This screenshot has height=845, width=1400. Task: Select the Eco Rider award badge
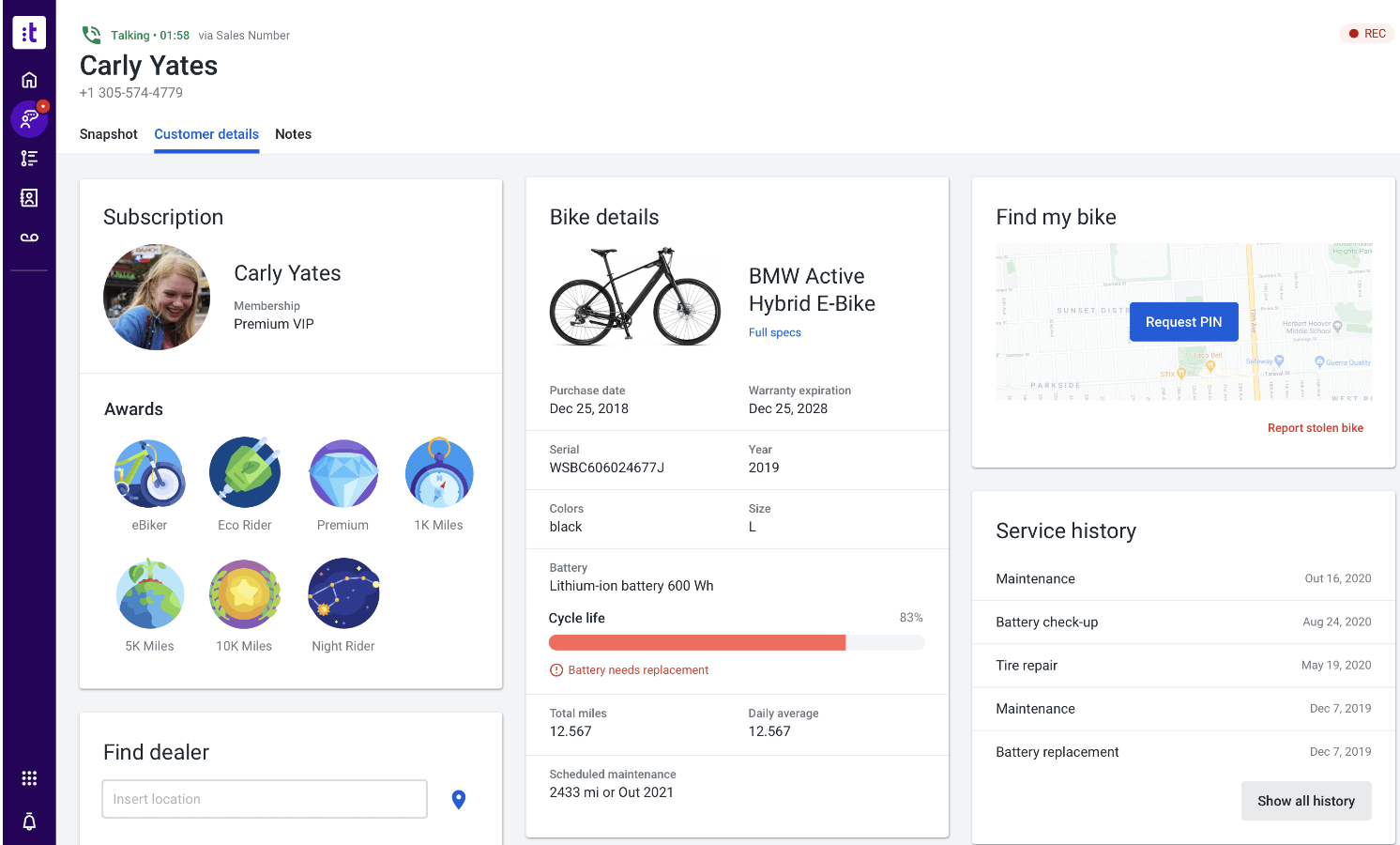click(x=245, y=472)
